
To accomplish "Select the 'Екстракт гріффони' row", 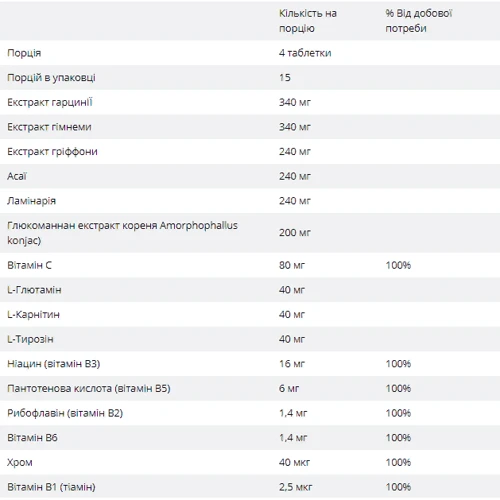I will [250, 152].
